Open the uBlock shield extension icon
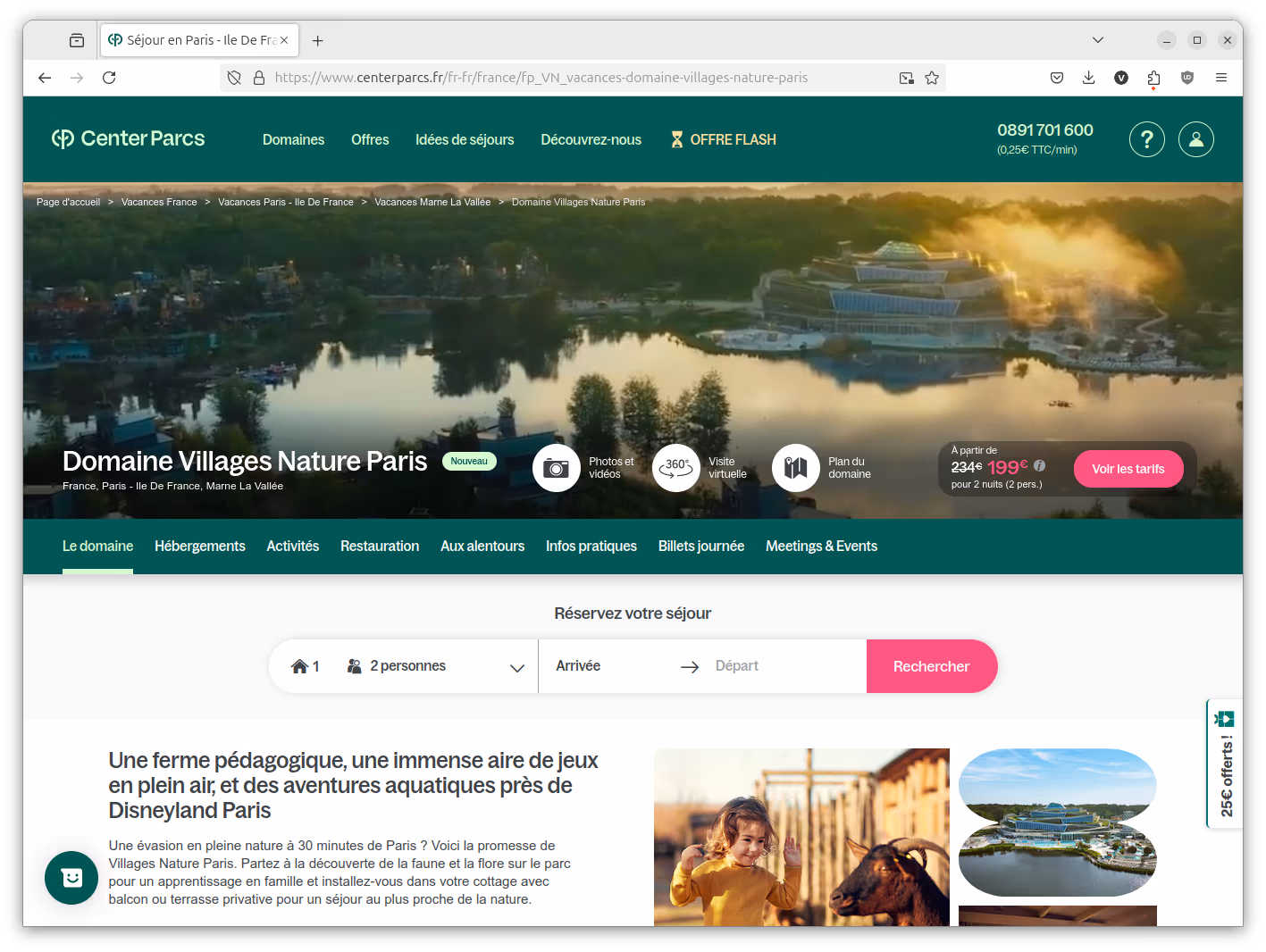1266x952 pixels. pos(1186,78)
